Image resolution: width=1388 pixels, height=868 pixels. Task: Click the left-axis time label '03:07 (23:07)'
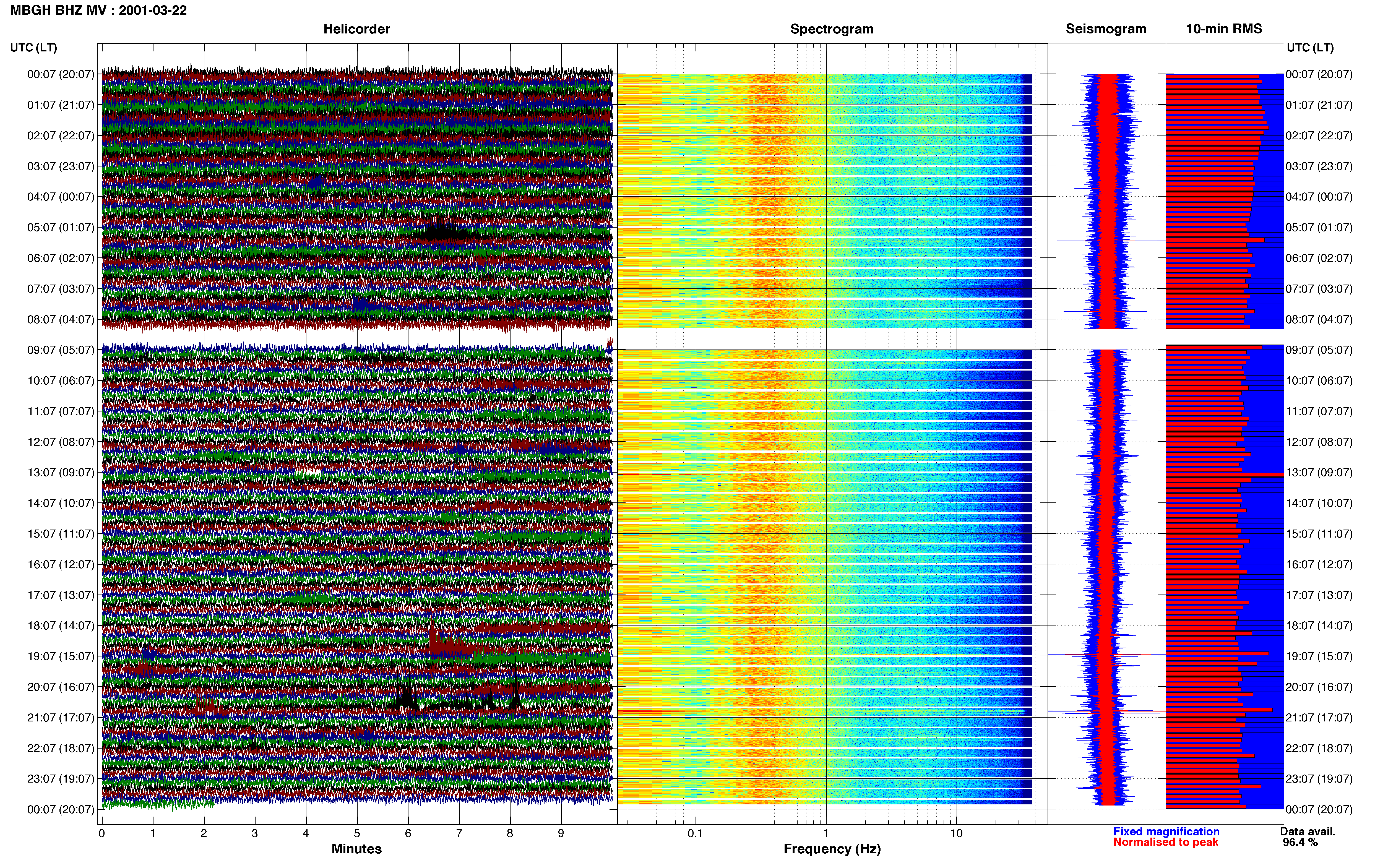pyautogui.click(x=61, y=166)
